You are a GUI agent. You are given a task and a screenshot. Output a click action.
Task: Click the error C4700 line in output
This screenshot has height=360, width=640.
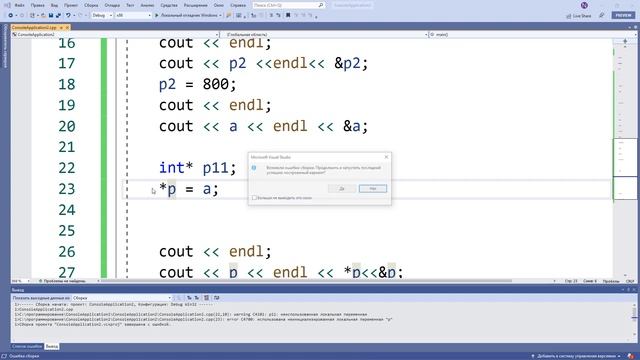pos(203,319)
